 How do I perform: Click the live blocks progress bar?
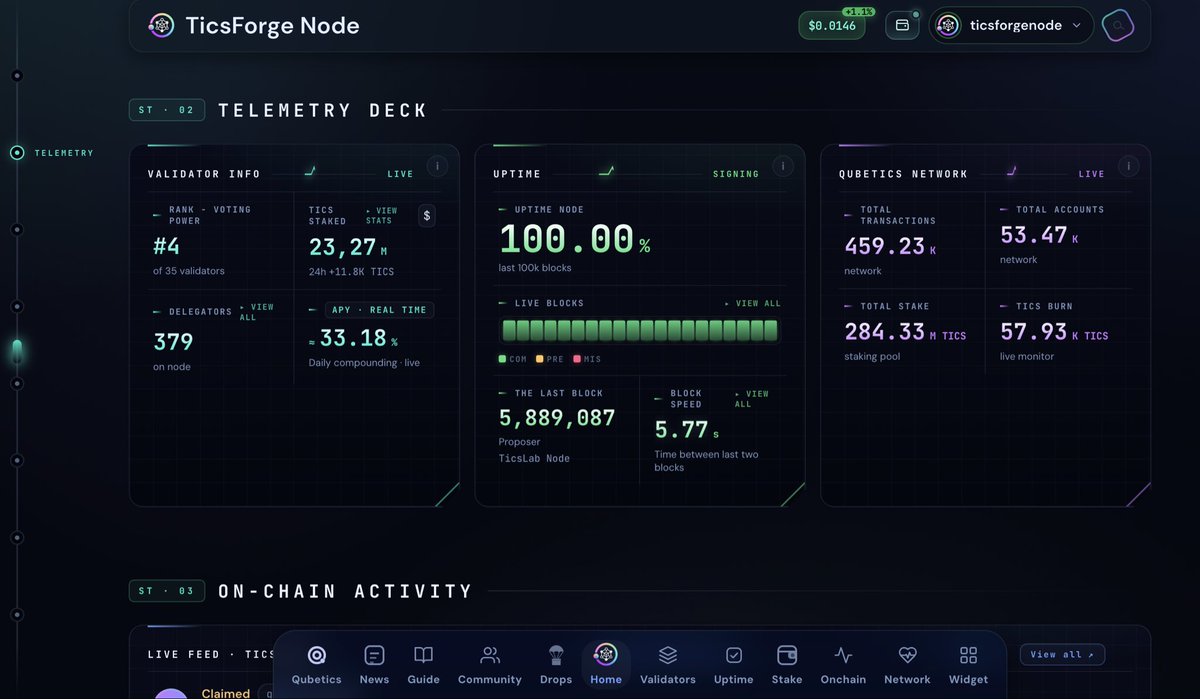pos(640,331)
